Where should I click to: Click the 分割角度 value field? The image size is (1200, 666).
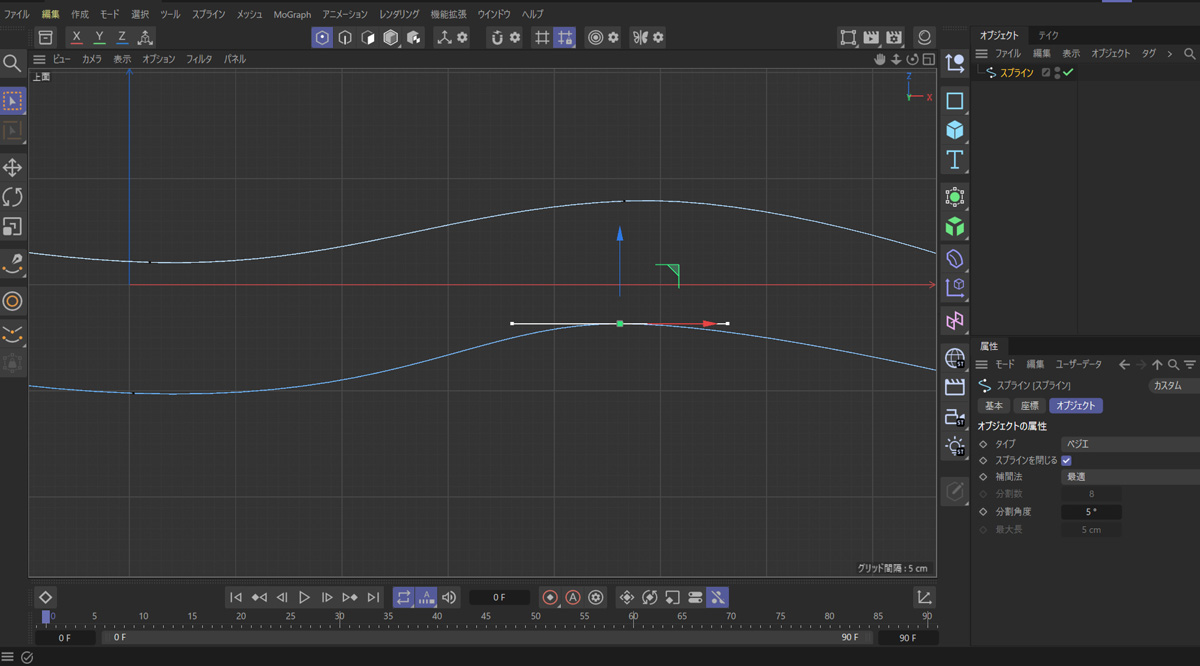coord(1091,512)
